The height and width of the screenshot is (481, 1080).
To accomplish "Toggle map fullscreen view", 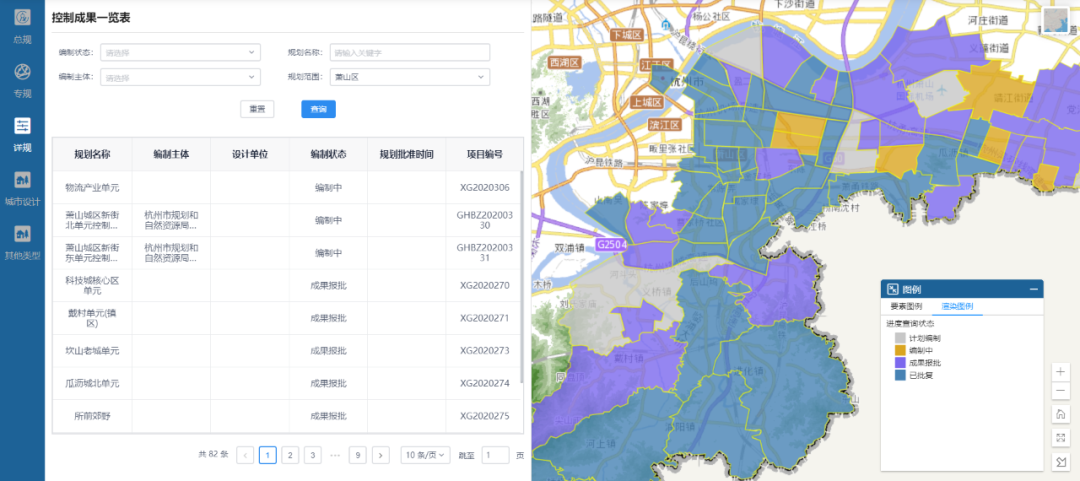I will click(1060, 438).
